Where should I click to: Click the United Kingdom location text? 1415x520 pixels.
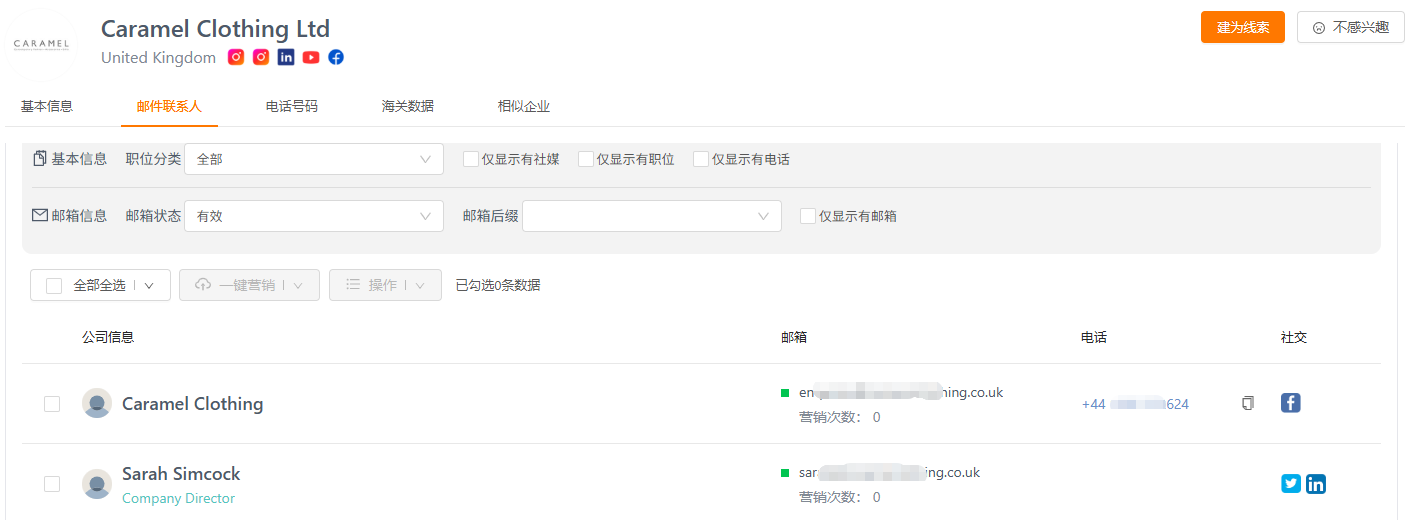tap(158, 57)
